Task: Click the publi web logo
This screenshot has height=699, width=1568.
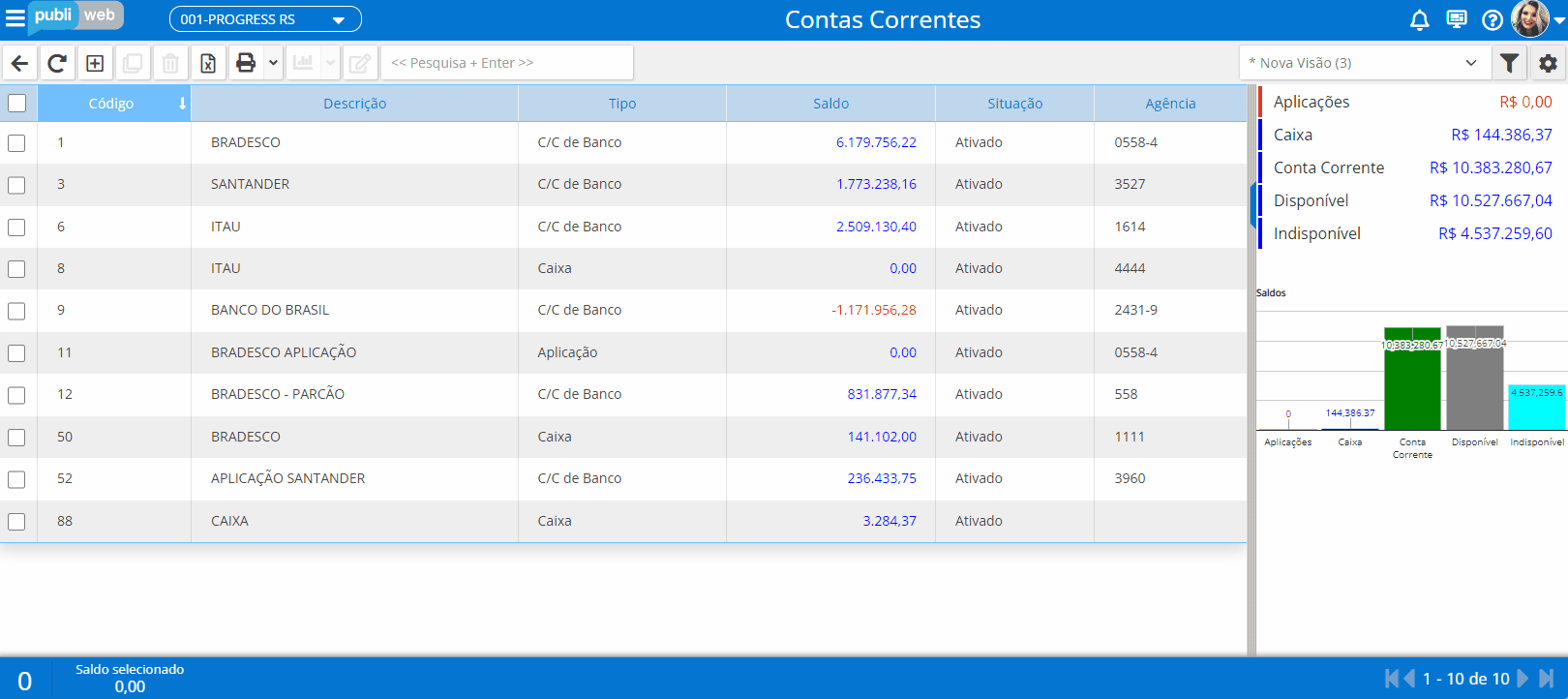Action: [75, 16]
